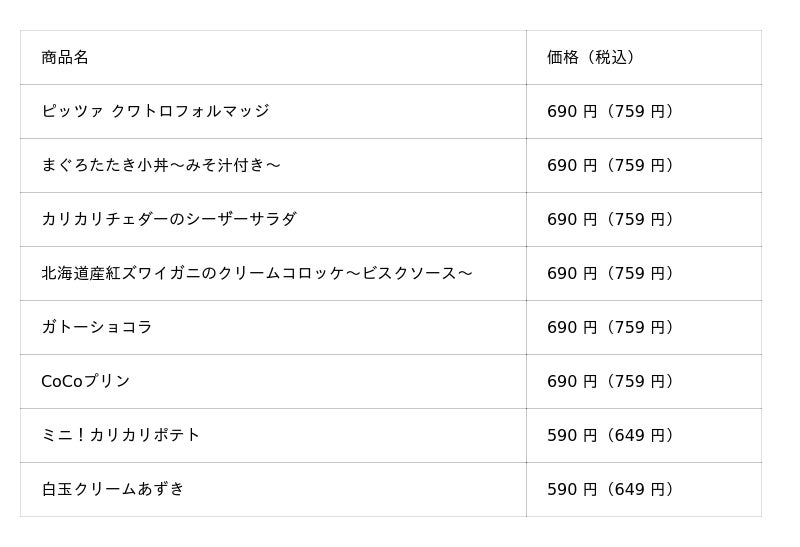This screenshot has height=547, width=800.
Task: Click the pre-tax 690 円 for ガトーショコラ
Action: click(x=572, y=328)
